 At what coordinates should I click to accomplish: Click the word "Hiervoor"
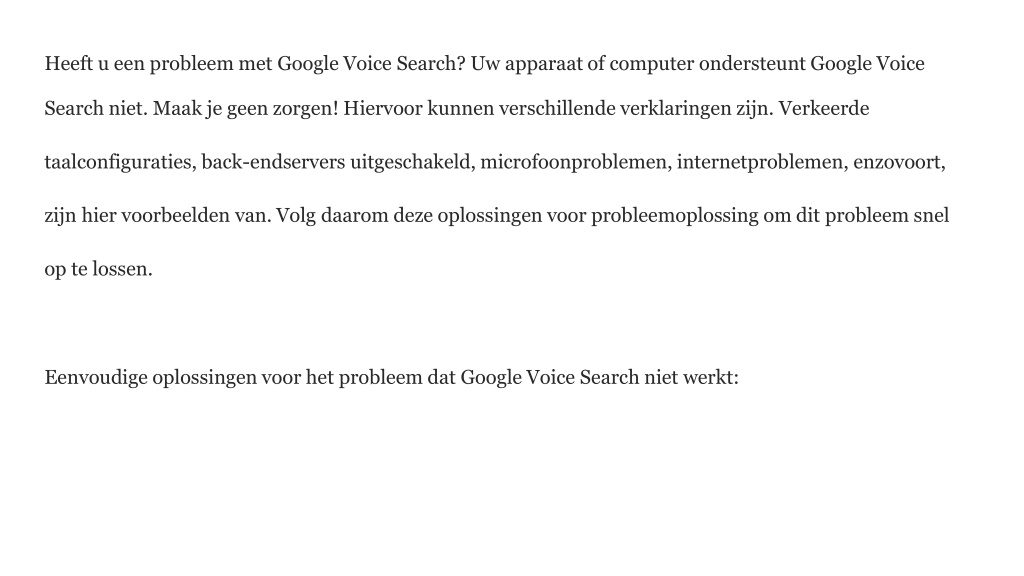point(383,108)
